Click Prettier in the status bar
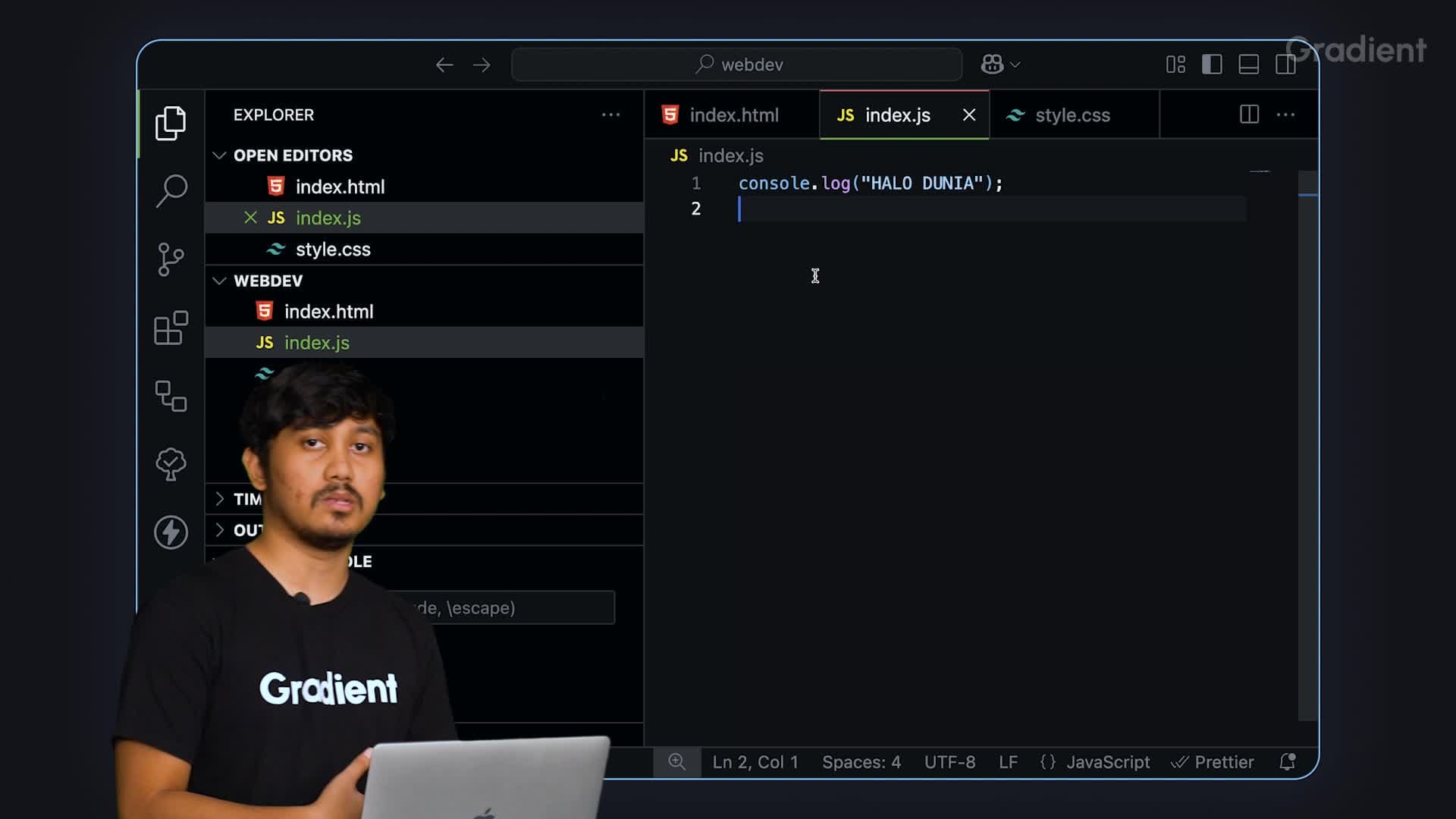Image resolution: width=1456 pixels, height=819 pixels. click(x=1213, y=762)
